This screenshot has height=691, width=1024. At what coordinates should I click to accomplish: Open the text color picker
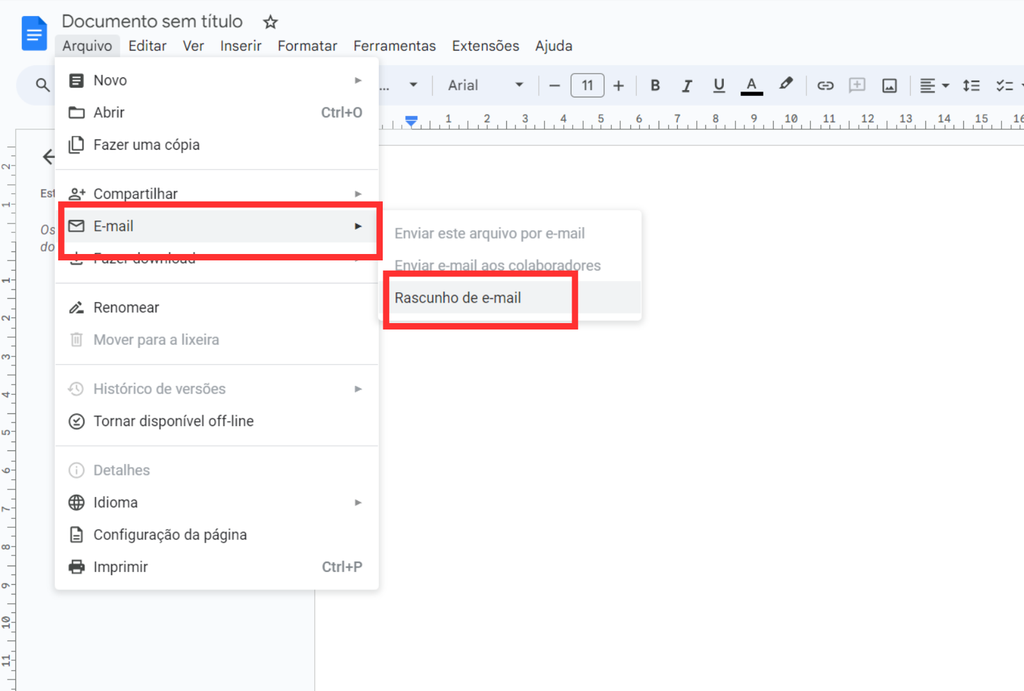pos(752,86)
